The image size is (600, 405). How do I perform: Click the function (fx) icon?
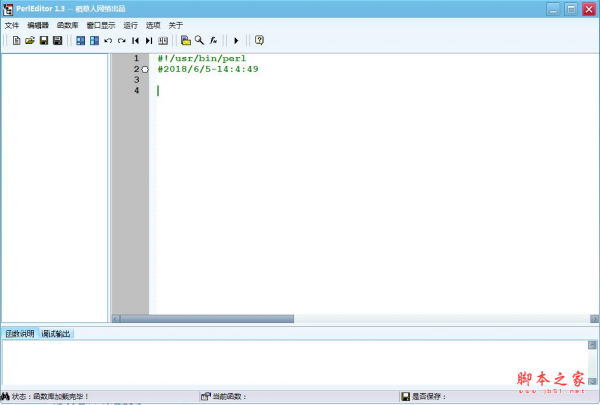coord(213,40)
